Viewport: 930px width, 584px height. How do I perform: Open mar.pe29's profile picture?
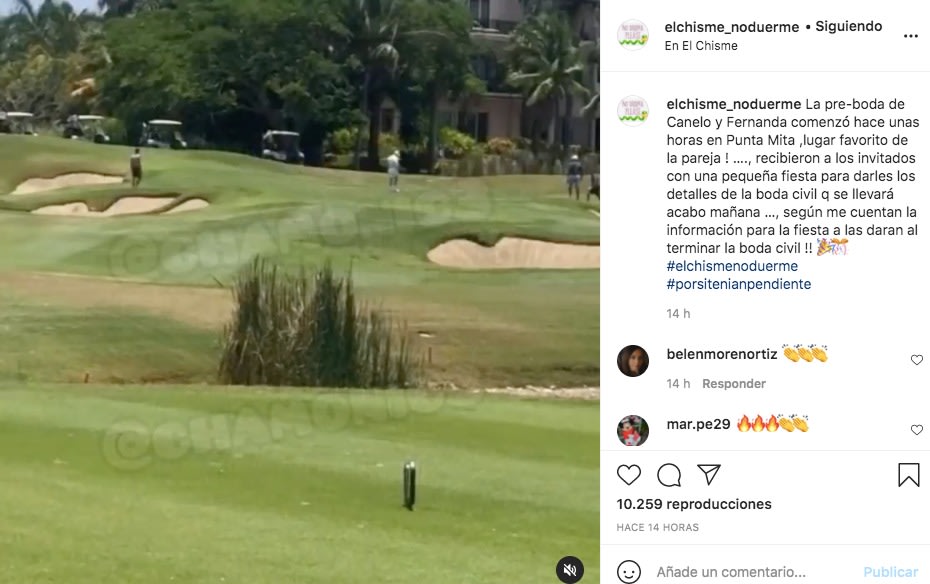(x=633, y=430)
